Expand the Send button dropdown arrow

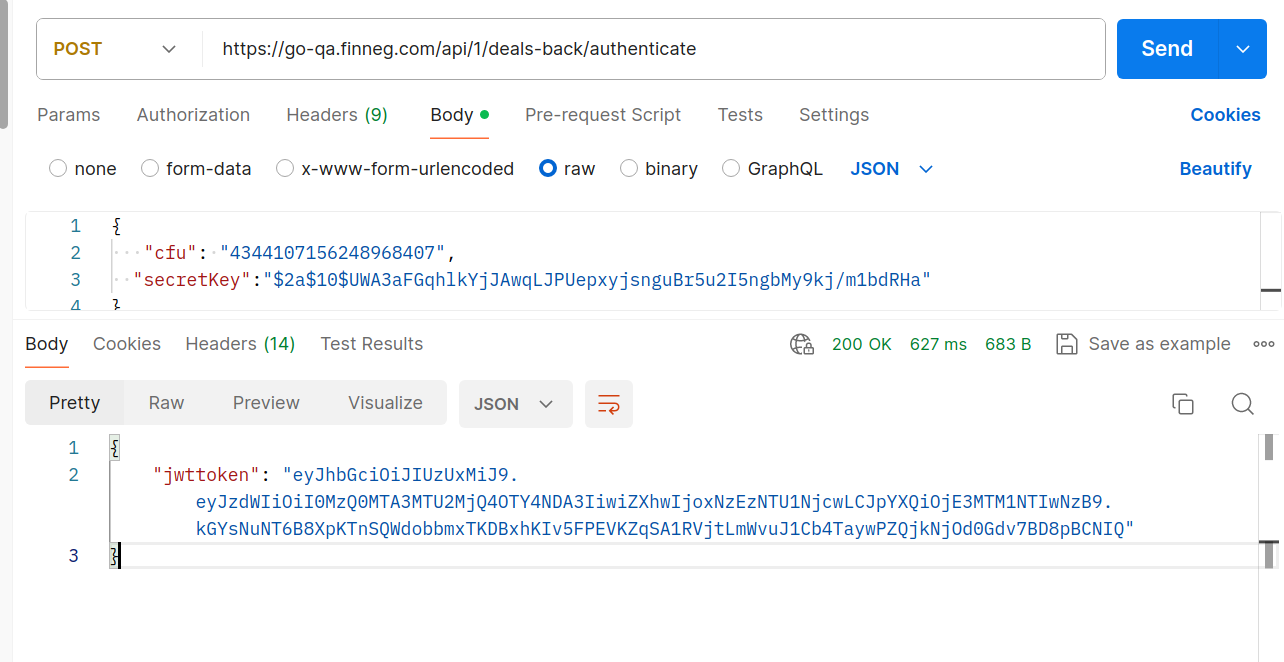point(1243,49)
